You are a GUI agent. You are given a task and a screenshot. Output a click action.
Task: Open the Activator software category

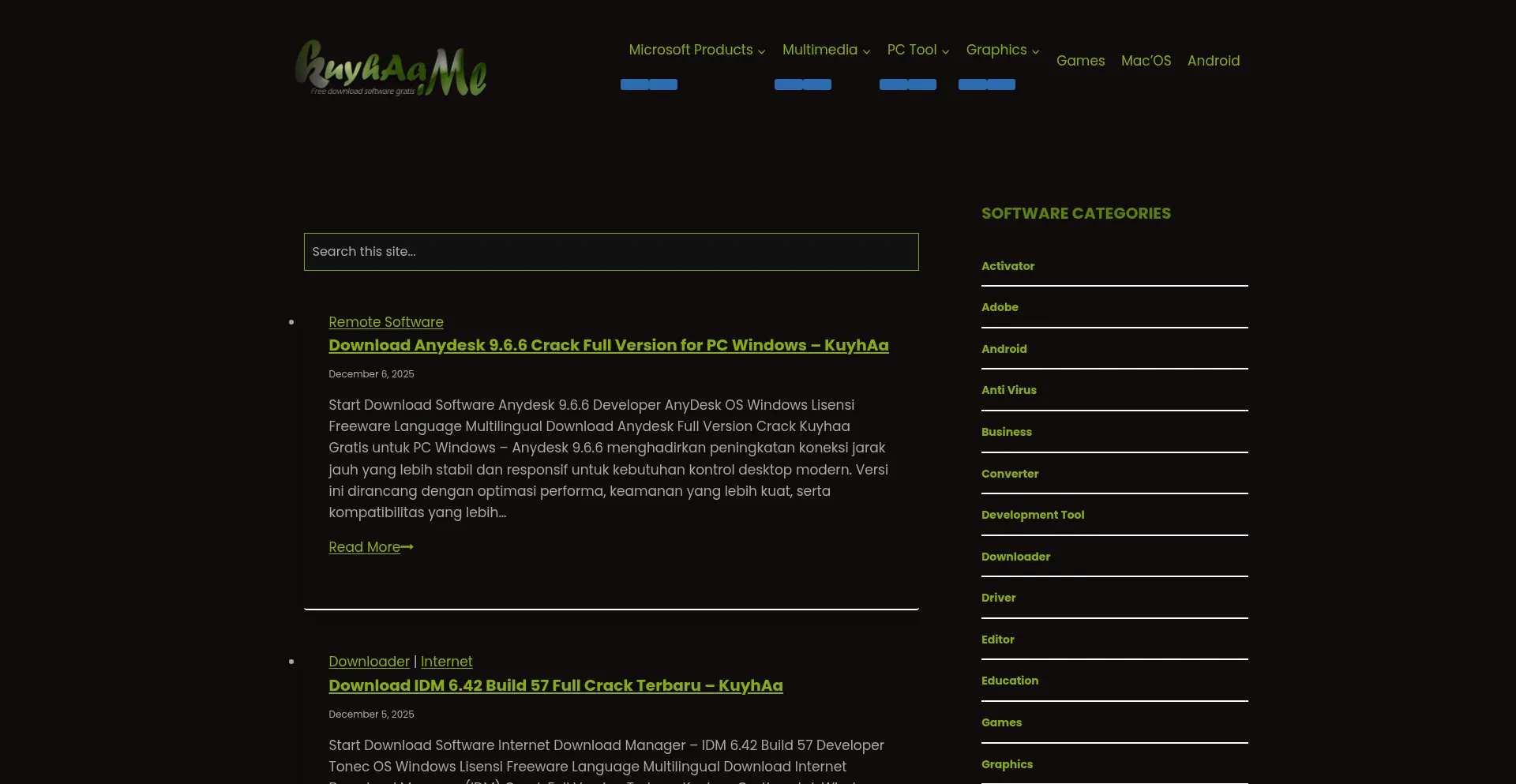coord(1008,266)
